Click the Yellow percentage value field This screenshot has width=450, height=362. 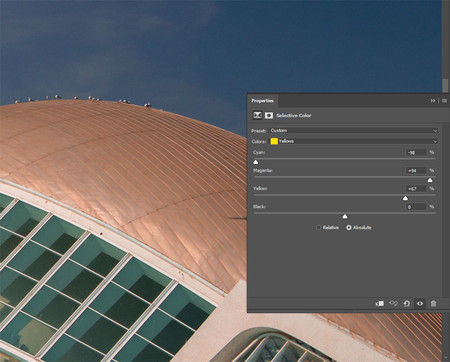[x=416, y=189]
